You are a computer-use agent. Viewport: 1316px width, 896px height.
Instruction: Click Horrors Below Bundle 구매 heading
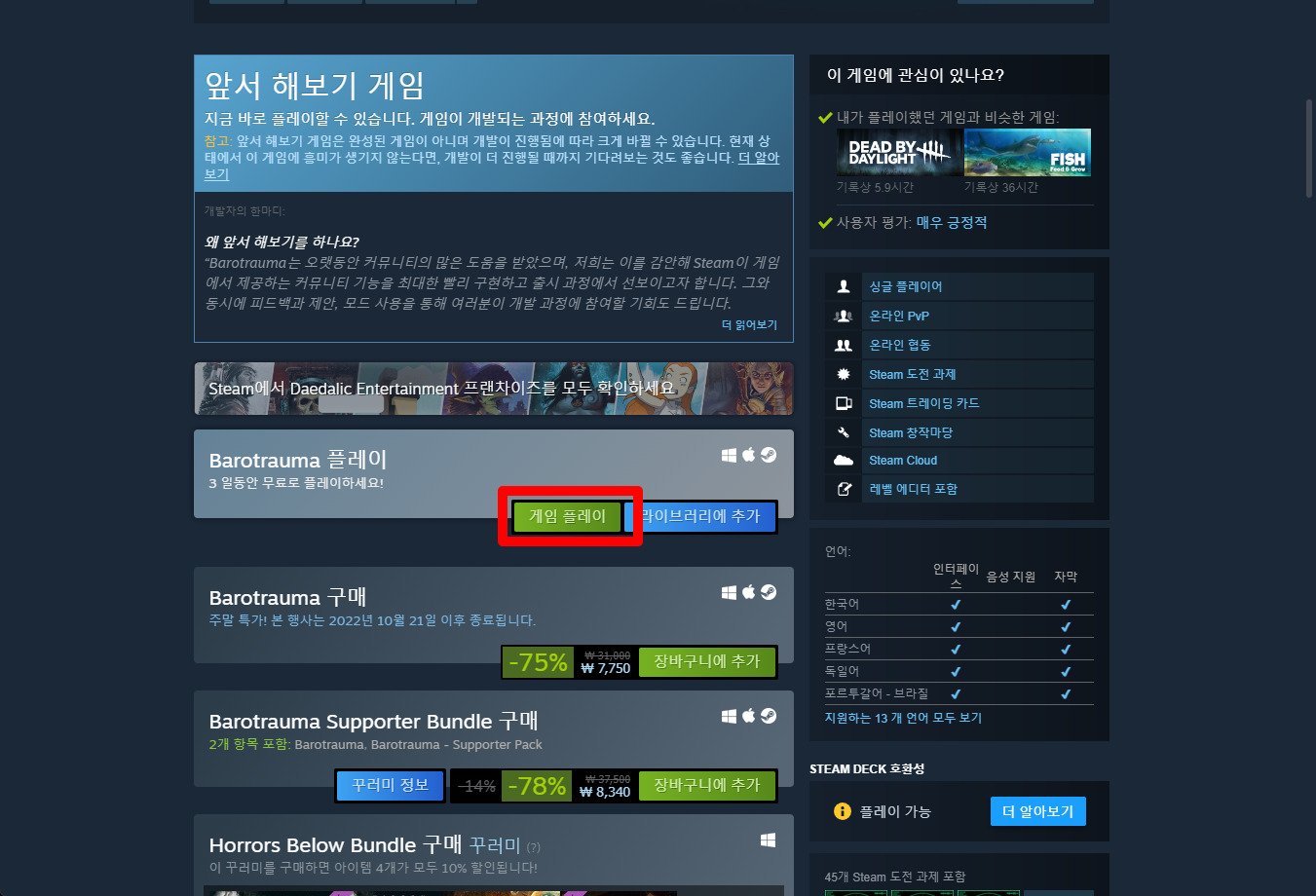tap(335, 844)
